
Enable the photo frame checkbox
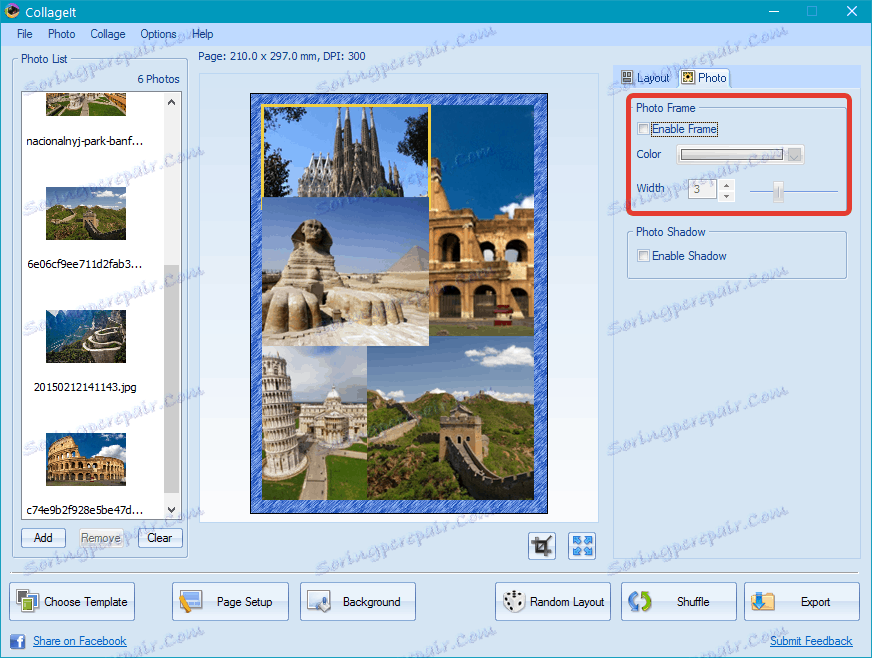pos(643,129)
